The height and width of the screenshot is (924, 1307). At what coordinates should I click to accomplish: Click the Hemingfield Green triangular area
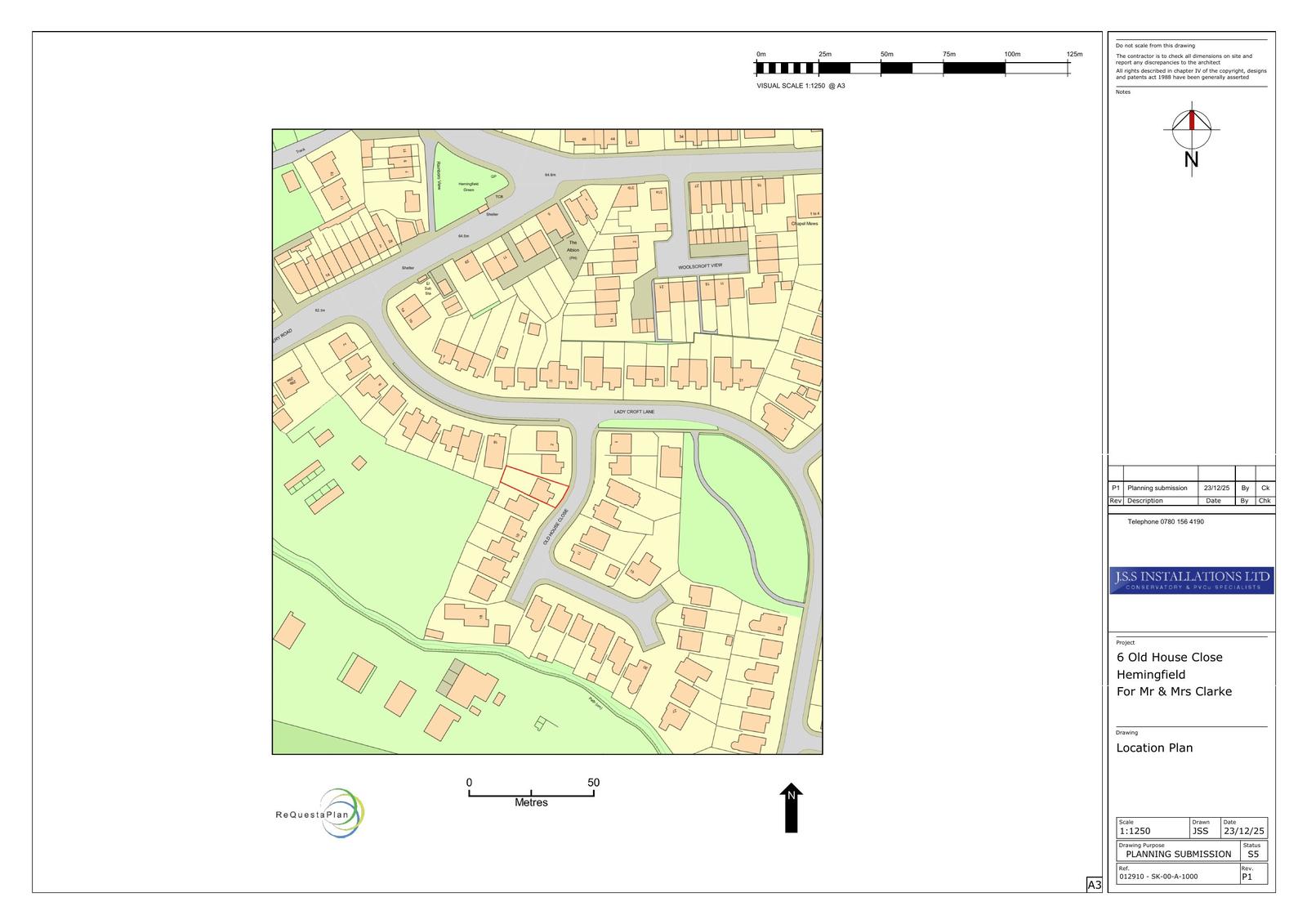pyautogui.click(x=466, y=187)
